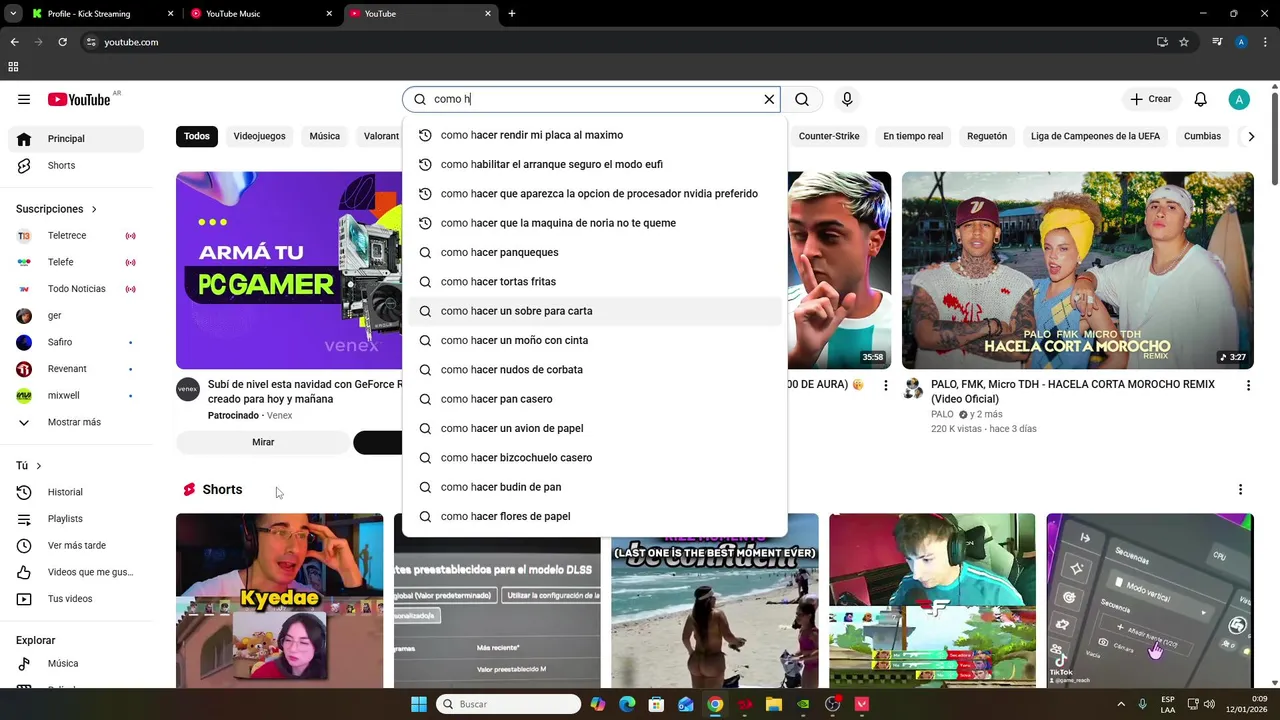Open options menu for the PALO video
This screenshot has height=720, width=1280.
(1248, 385)
